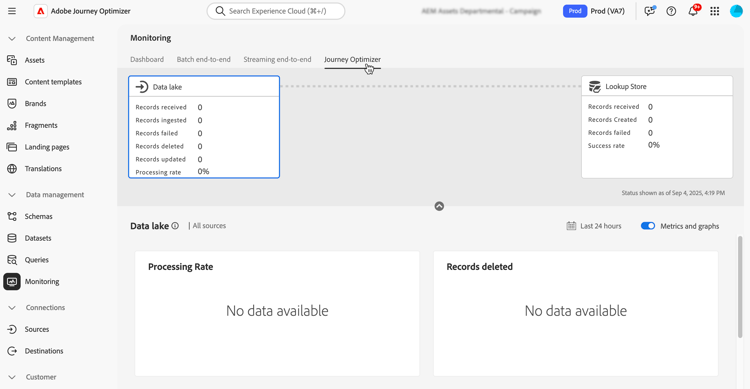Collapse the Data management section

coord(12,195)
